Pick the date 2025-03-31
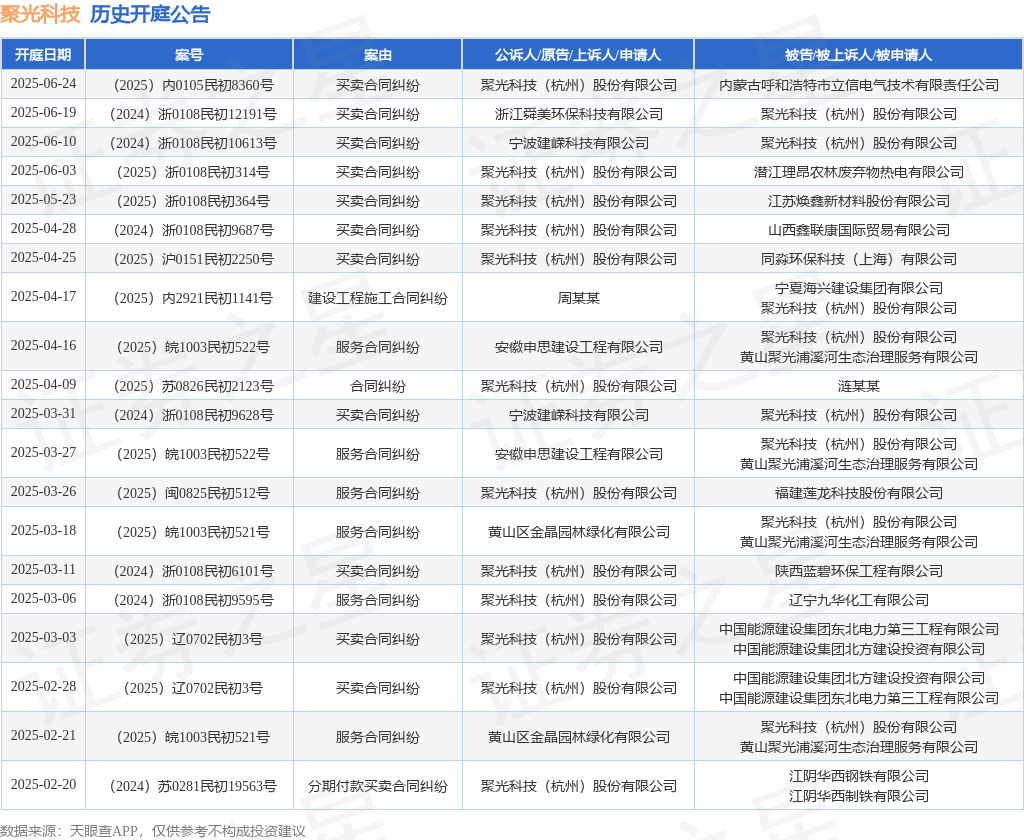 tap(43, 413)
